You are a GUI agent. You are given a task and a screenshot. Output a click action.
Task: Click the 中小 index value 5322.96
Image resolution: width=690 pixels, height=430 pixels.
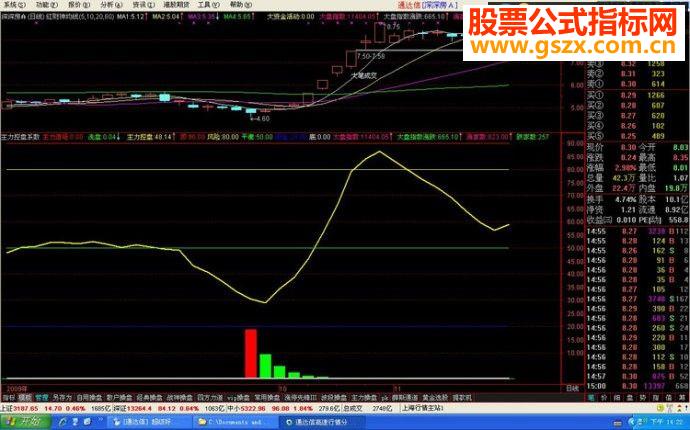(252, 408)
